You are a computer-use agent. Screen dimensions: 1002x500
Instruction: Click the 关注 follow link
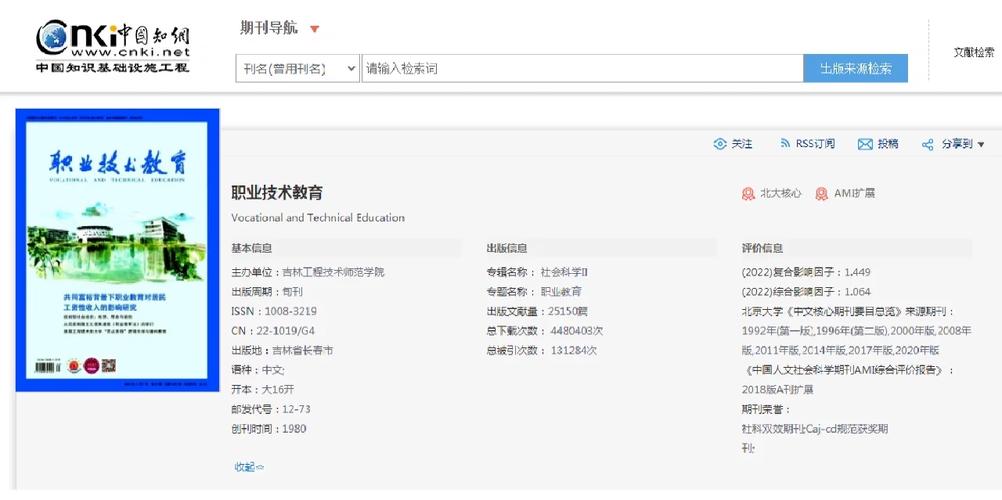point(742,144)
